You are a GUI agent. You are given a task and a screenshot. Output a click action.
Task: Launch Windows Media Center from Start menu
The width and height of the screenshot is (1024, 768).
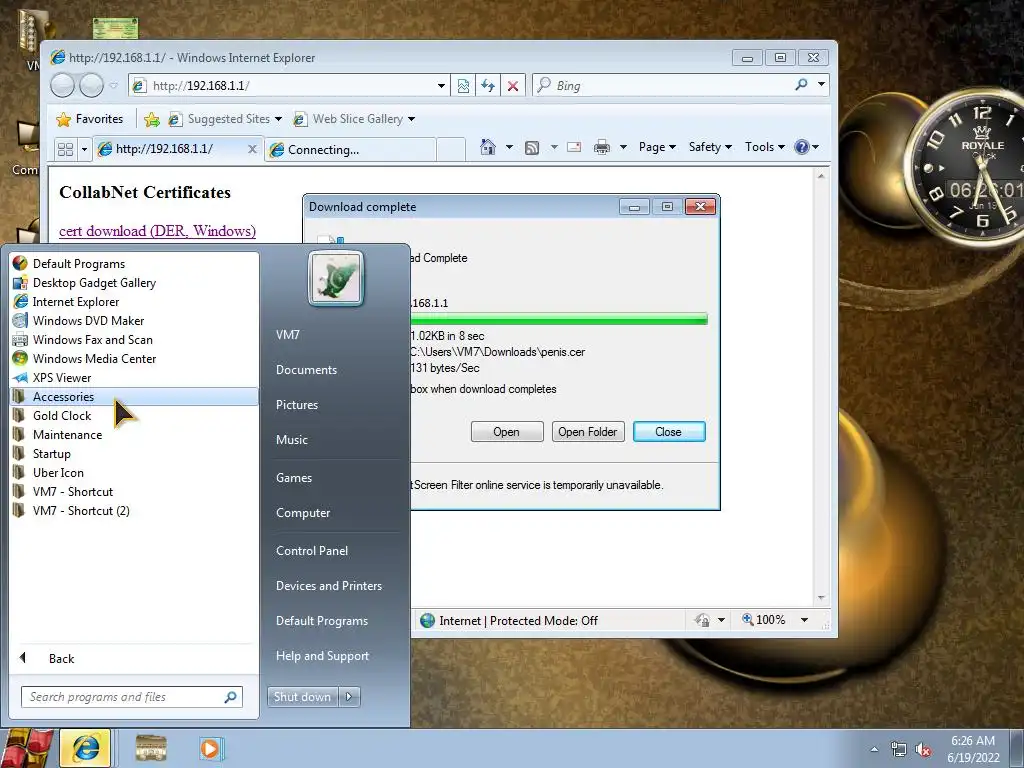(x=135, y=359)
